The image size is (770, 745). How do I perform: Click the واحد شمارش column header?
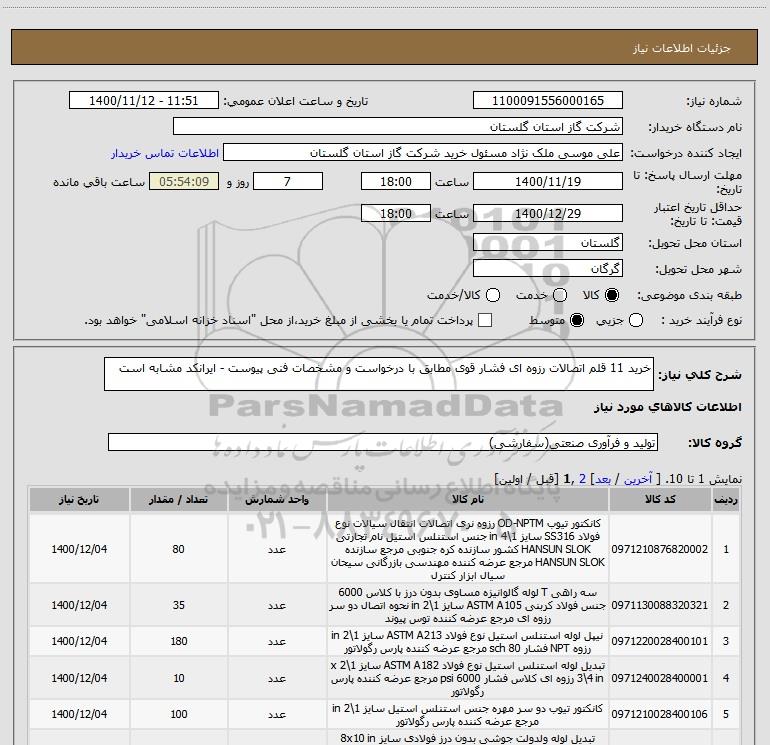[x=277, y=499]
